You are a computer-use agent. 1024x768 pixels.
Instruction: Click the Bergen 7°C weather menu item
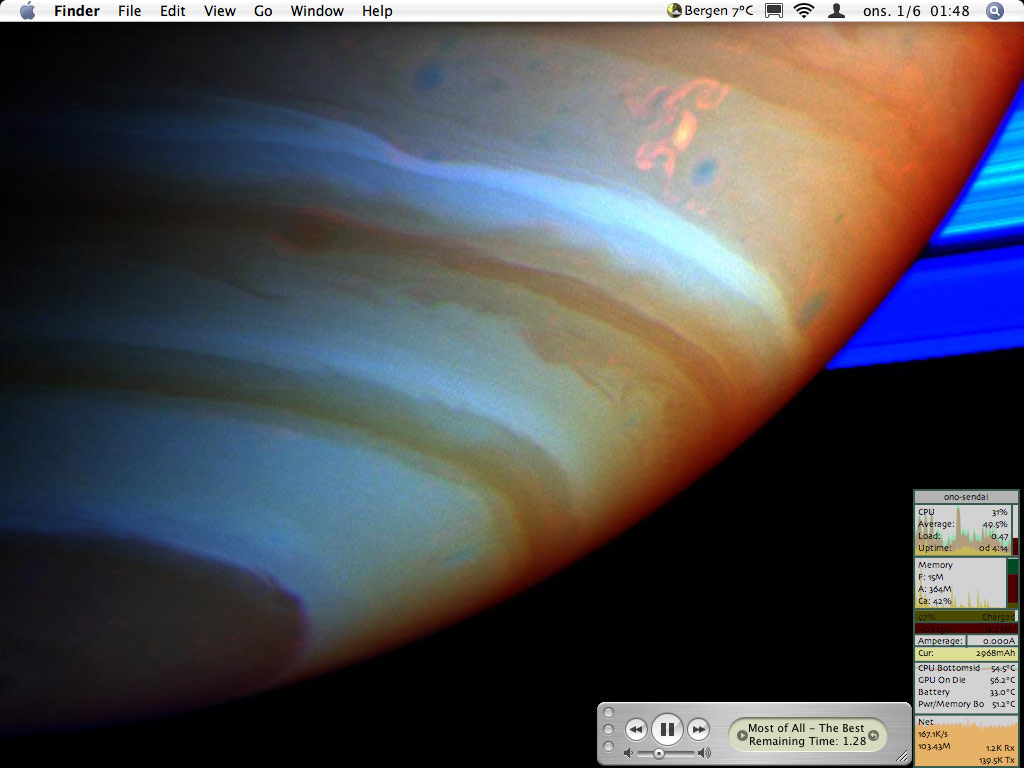coord(710,10)
